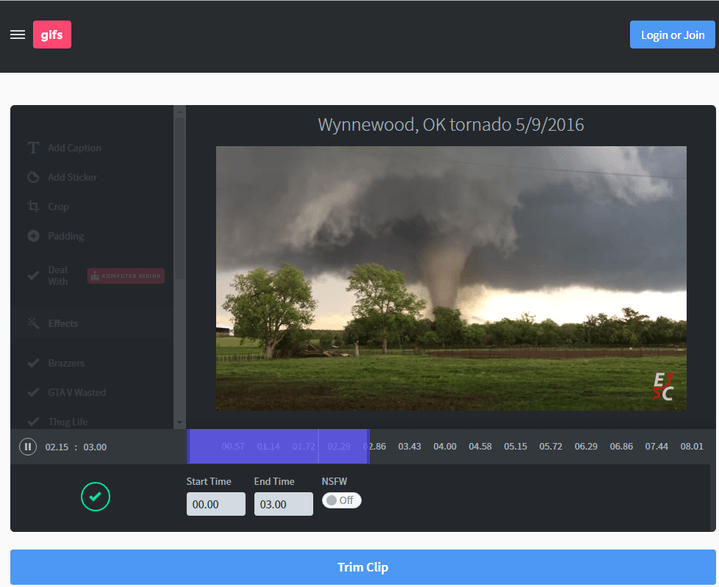The image size is (719, 587).
Task: Open the Effects magic wand icon
Action: coord(33,324)
